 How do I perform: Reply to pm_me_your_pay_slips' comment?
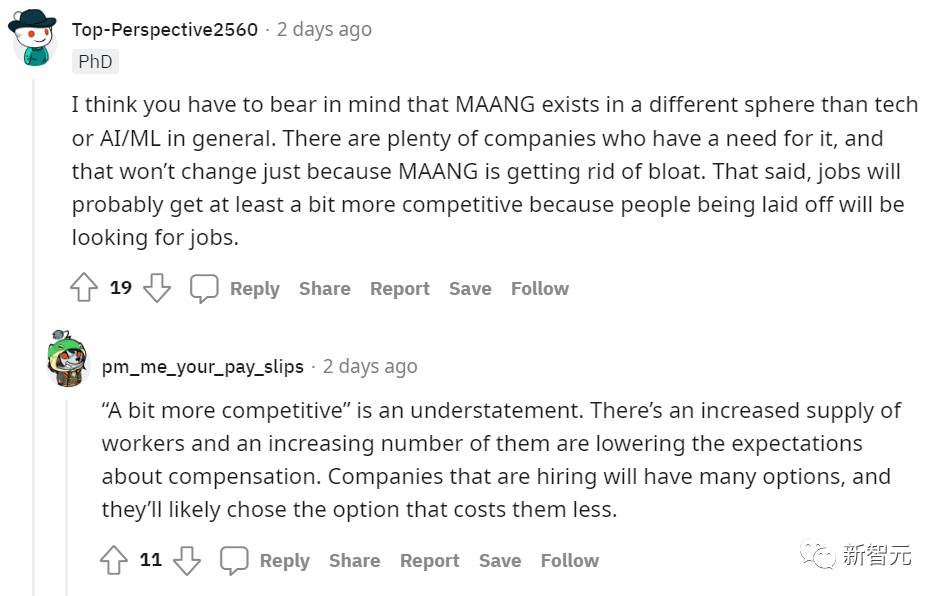[284, 560]
